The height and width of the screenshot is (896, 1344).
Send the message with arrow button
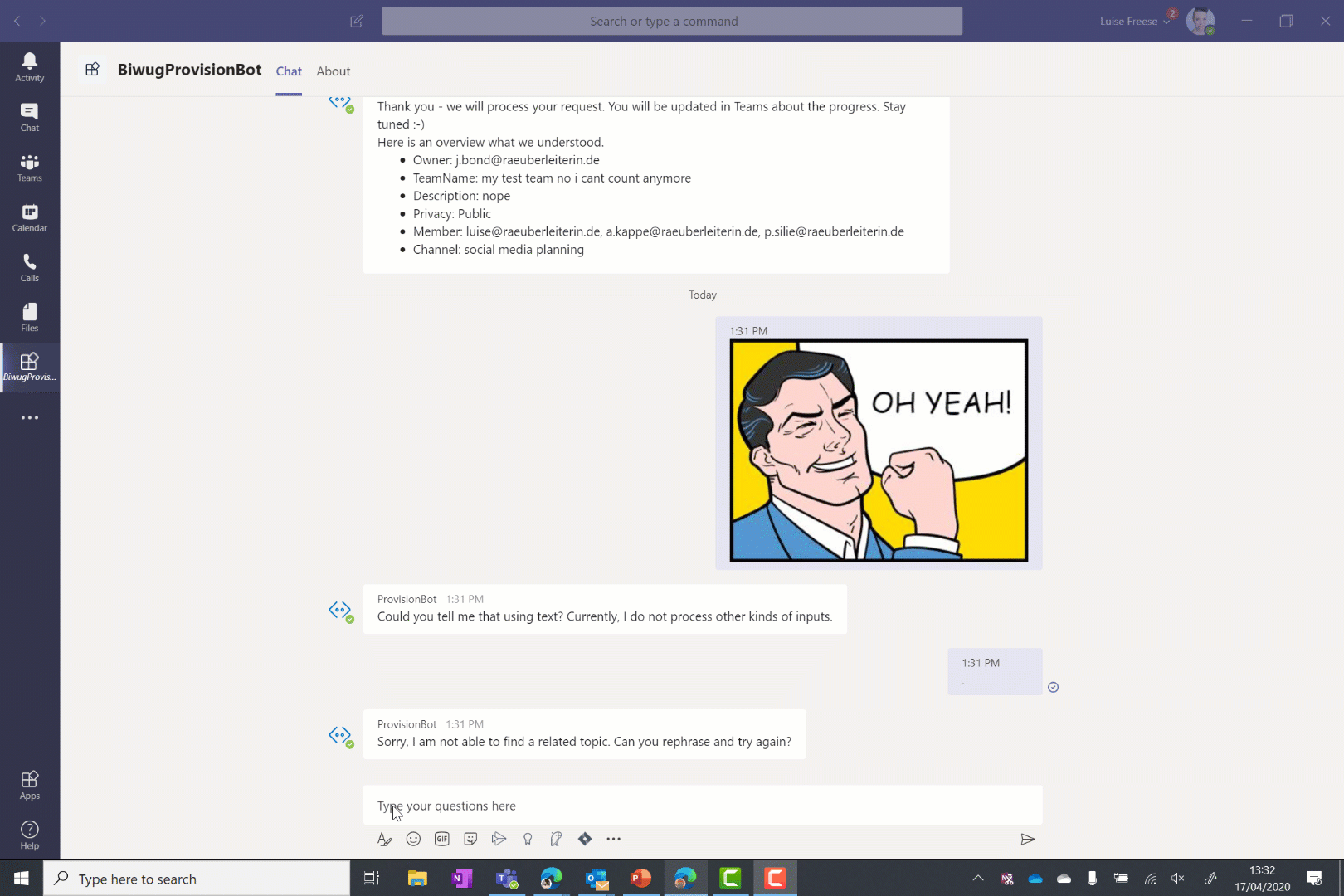point(1027,839)
